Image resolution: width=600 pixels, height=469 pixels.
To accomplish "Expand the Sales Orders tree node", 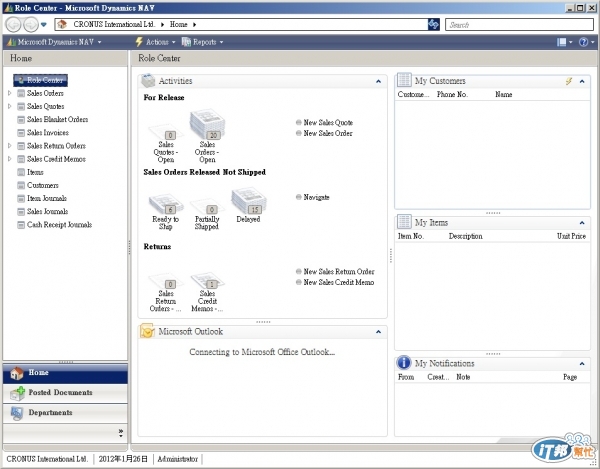I will coord(10,93).
